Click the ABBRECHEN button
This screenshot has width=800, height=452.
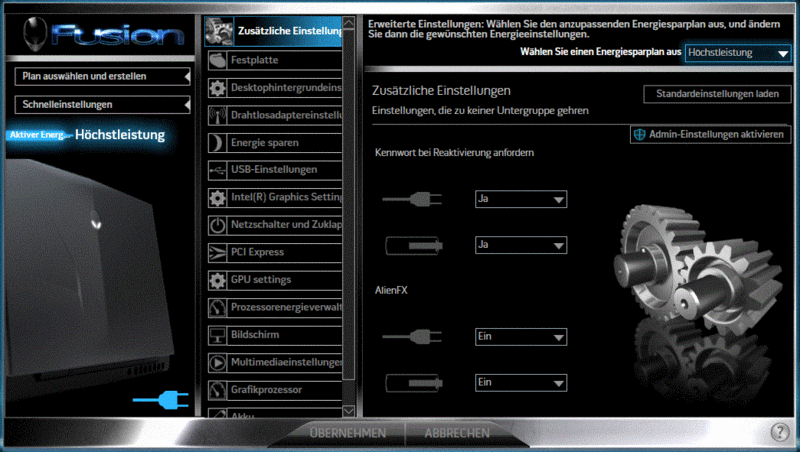(x=457, y=433)
